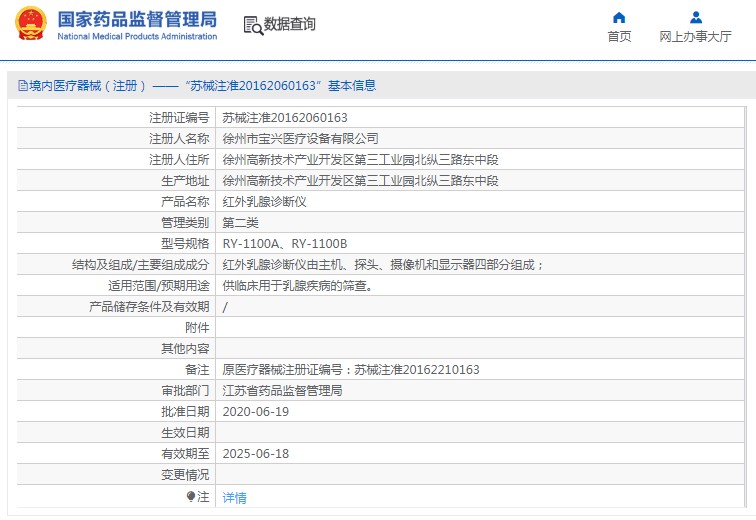
Task: Click the document icon before 境内医疗器械
Action: coord(23,86)
